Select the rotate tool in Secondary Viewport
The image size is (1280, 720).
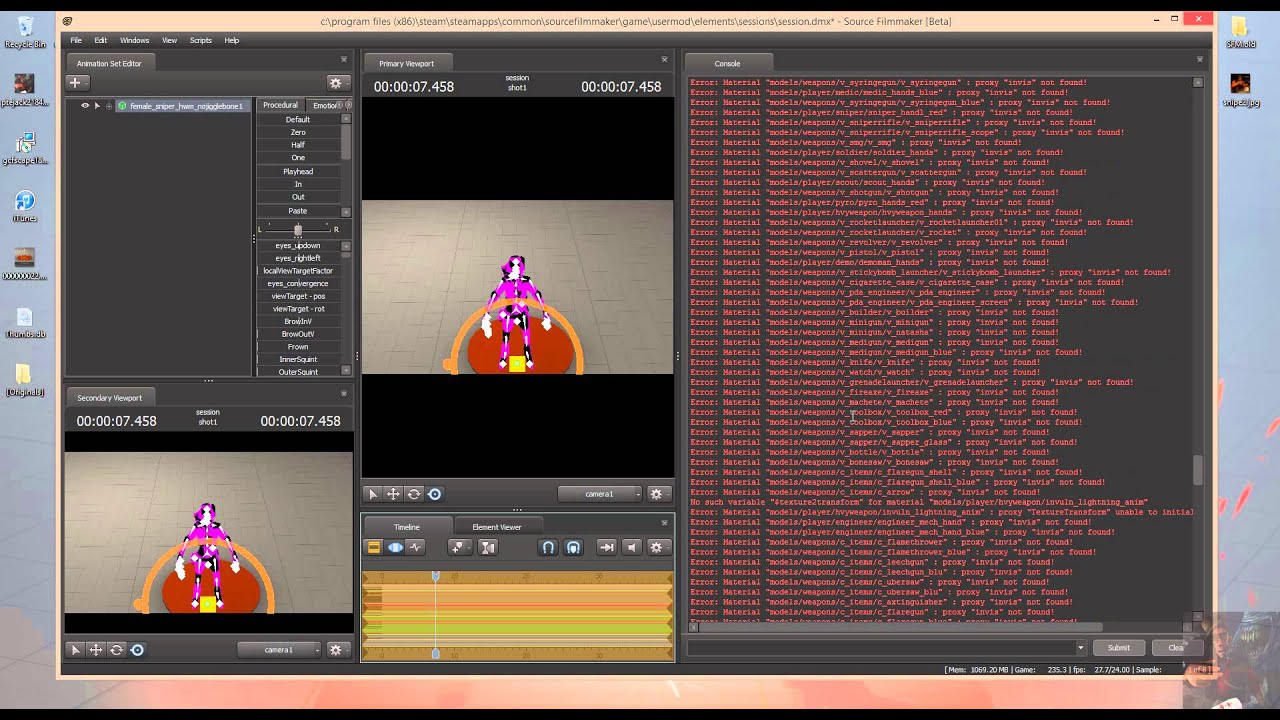[116, 650]
